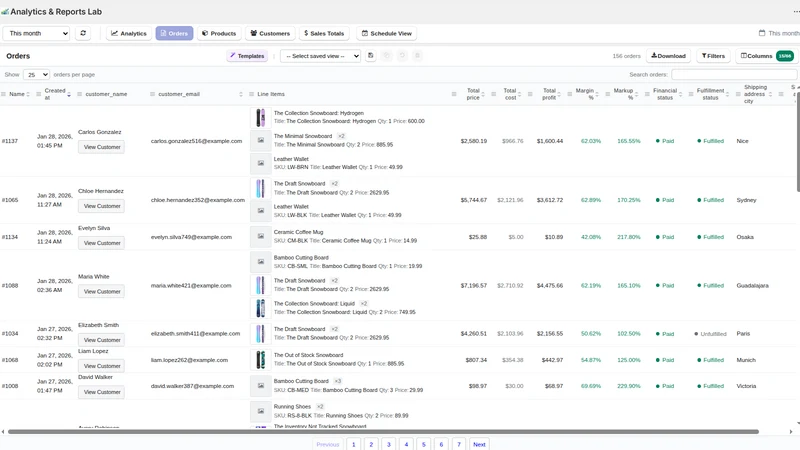The width and height of the screenshot is (800, 450).
Task: Switch to the Sales Totals tab
Action: point(324,33)
